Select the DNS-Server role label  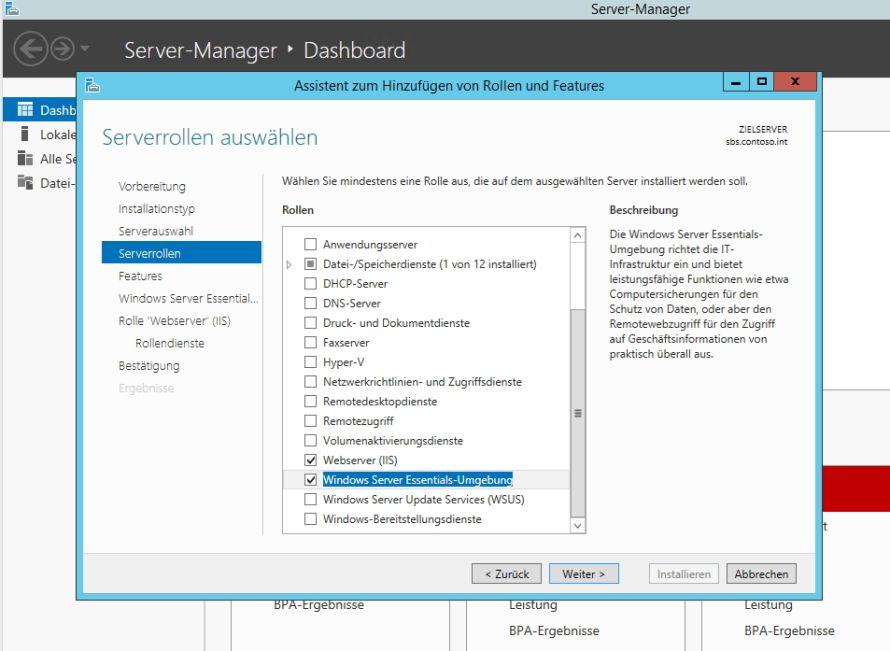click(352, 303)
